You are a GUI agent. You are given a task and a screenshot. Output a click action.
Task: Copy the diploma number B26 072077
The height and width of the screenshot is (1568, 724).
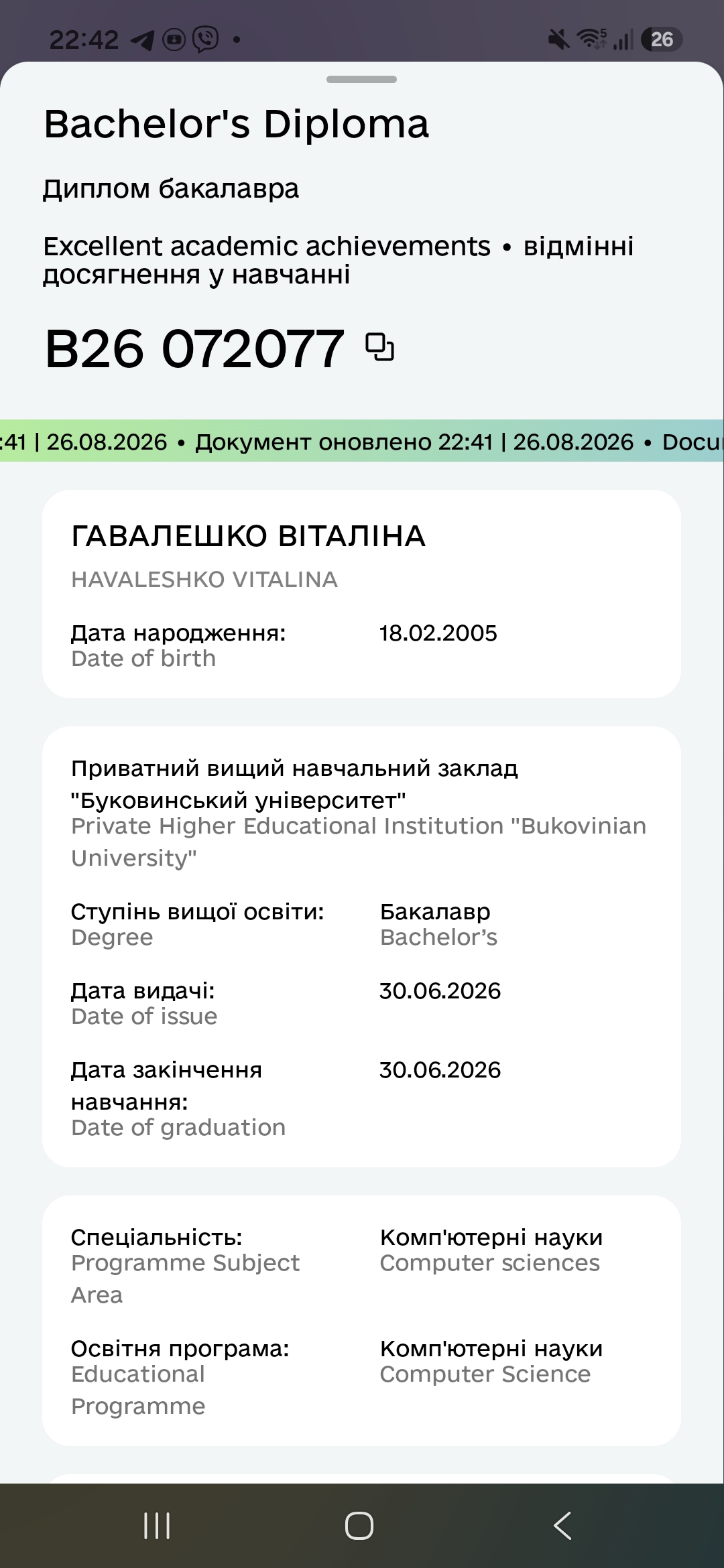coord(379,347)
